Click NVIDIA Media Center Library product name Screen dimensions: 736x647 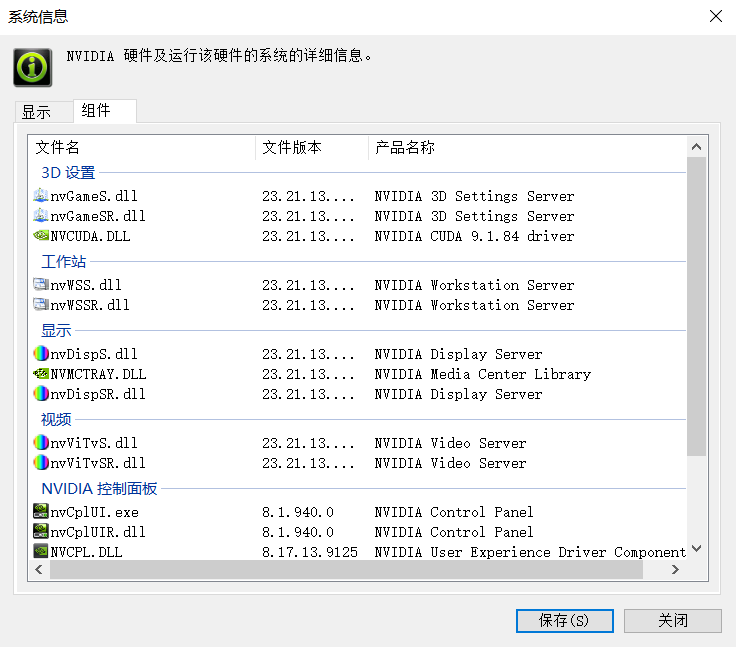[x=483, y=374]
